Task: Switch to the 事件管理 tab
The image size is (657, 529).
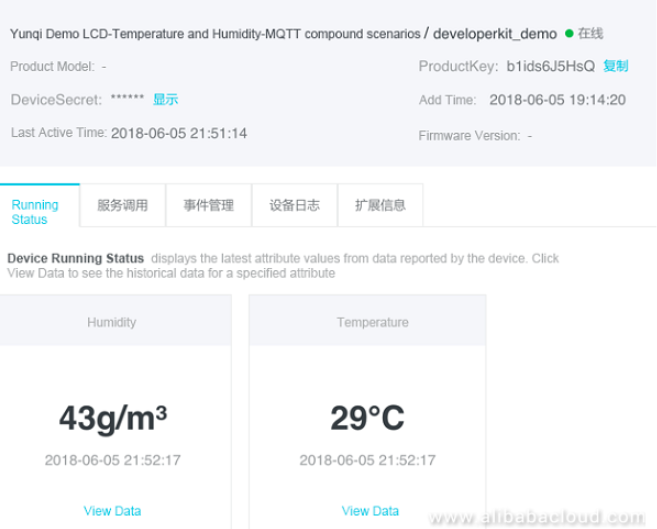Action: point(209,205)
